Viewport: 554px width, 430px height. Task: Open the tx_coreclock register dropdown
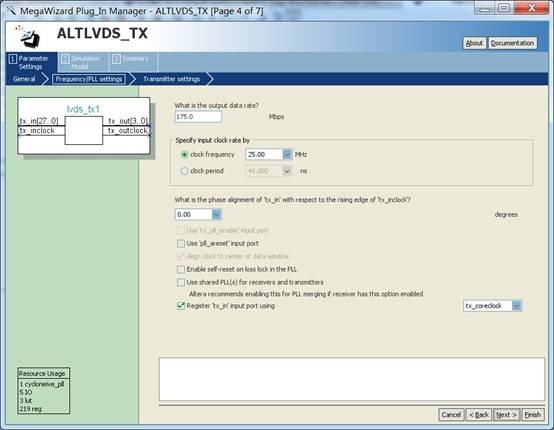click(517, 306)
